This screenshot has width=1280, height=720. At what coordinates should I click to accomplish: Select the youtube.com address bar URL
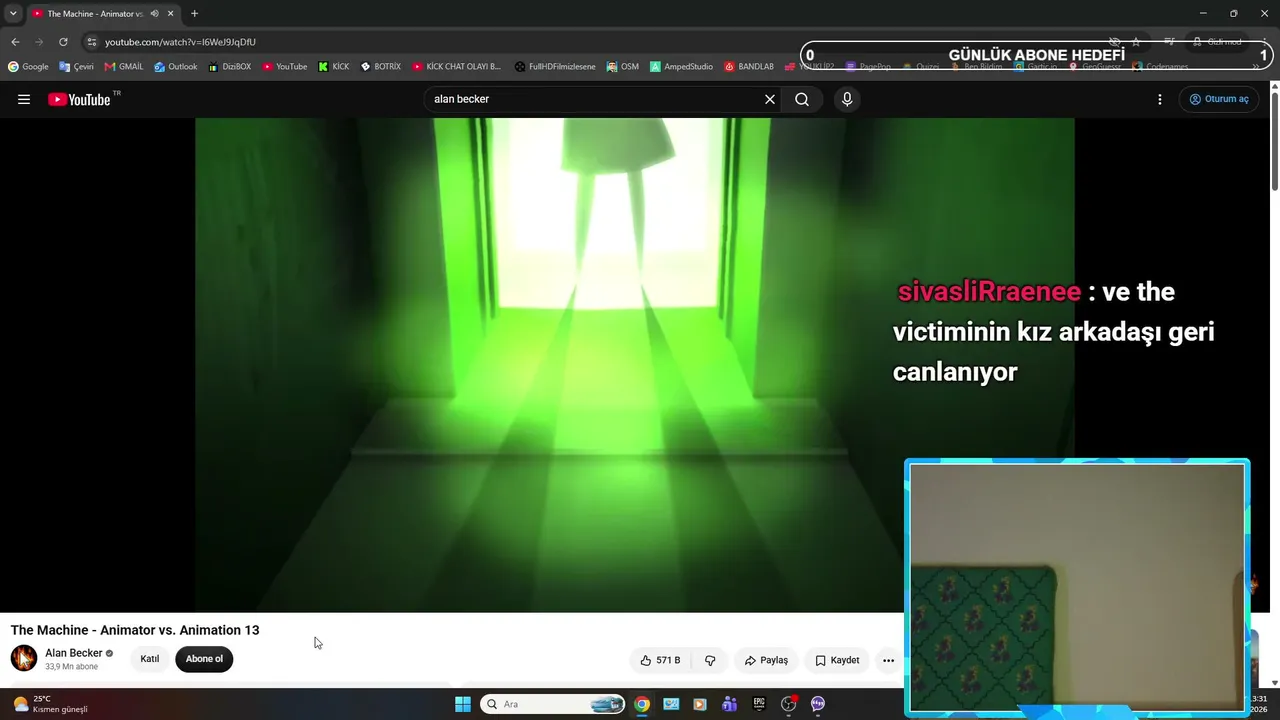pos(180,42)
